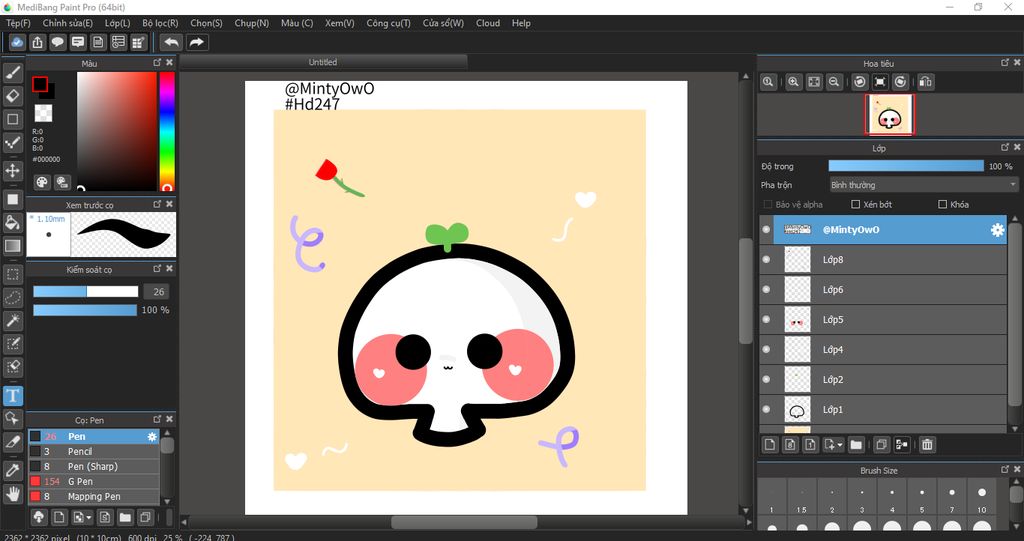
Task: Activate the Text tool
Action: (x=12, y=395)
